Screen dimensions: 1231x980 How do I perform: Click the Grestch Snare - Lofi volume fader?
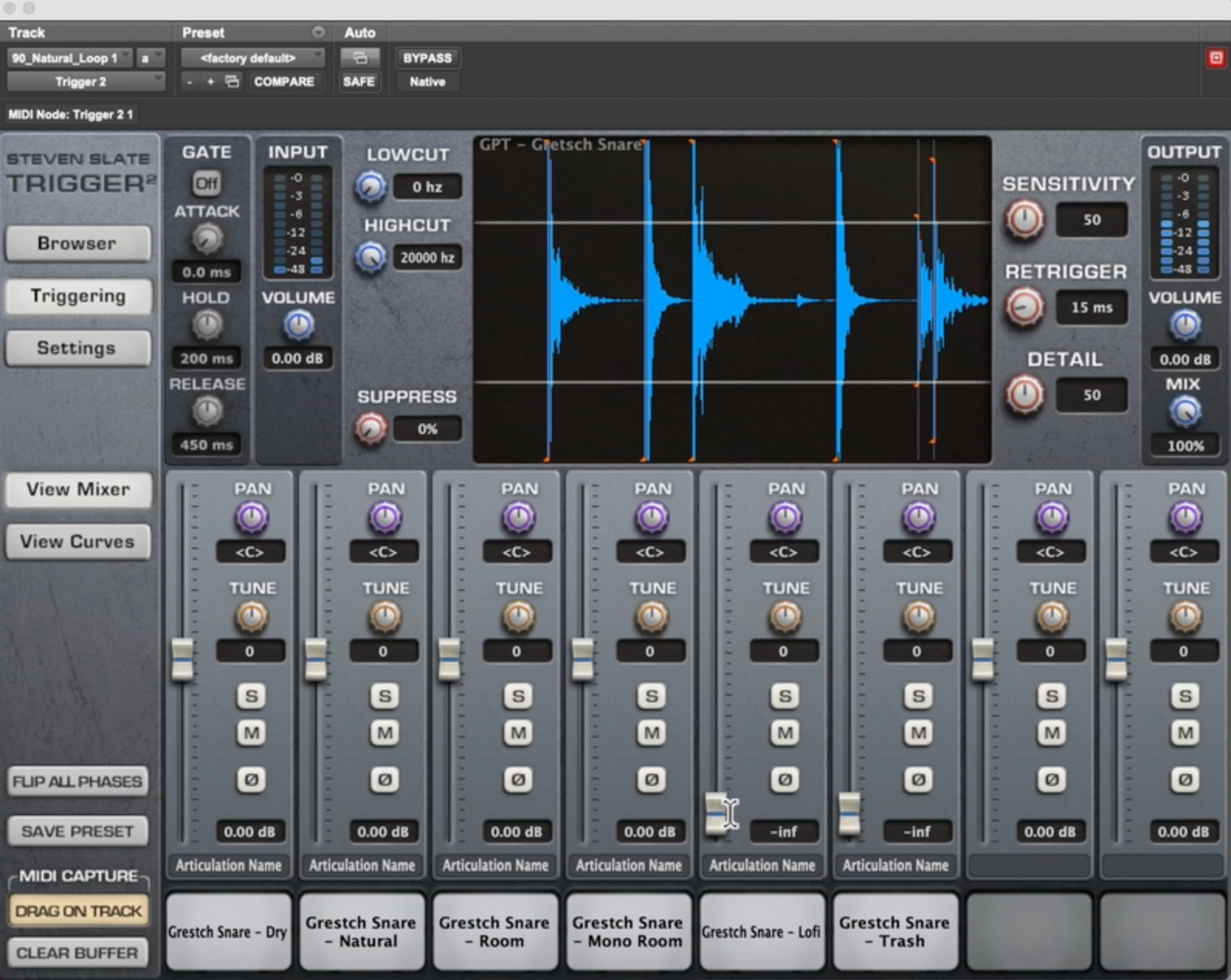[716, 813]
